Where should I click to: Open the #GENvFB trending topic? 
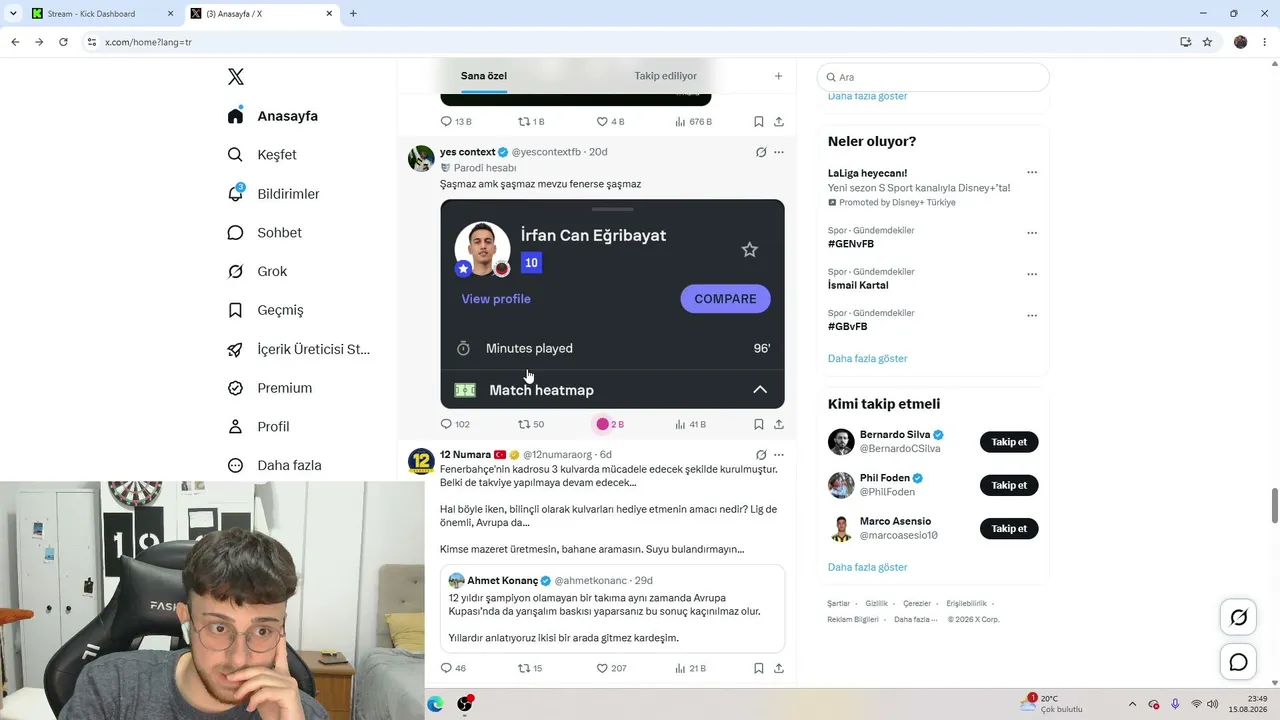point(851,244)
